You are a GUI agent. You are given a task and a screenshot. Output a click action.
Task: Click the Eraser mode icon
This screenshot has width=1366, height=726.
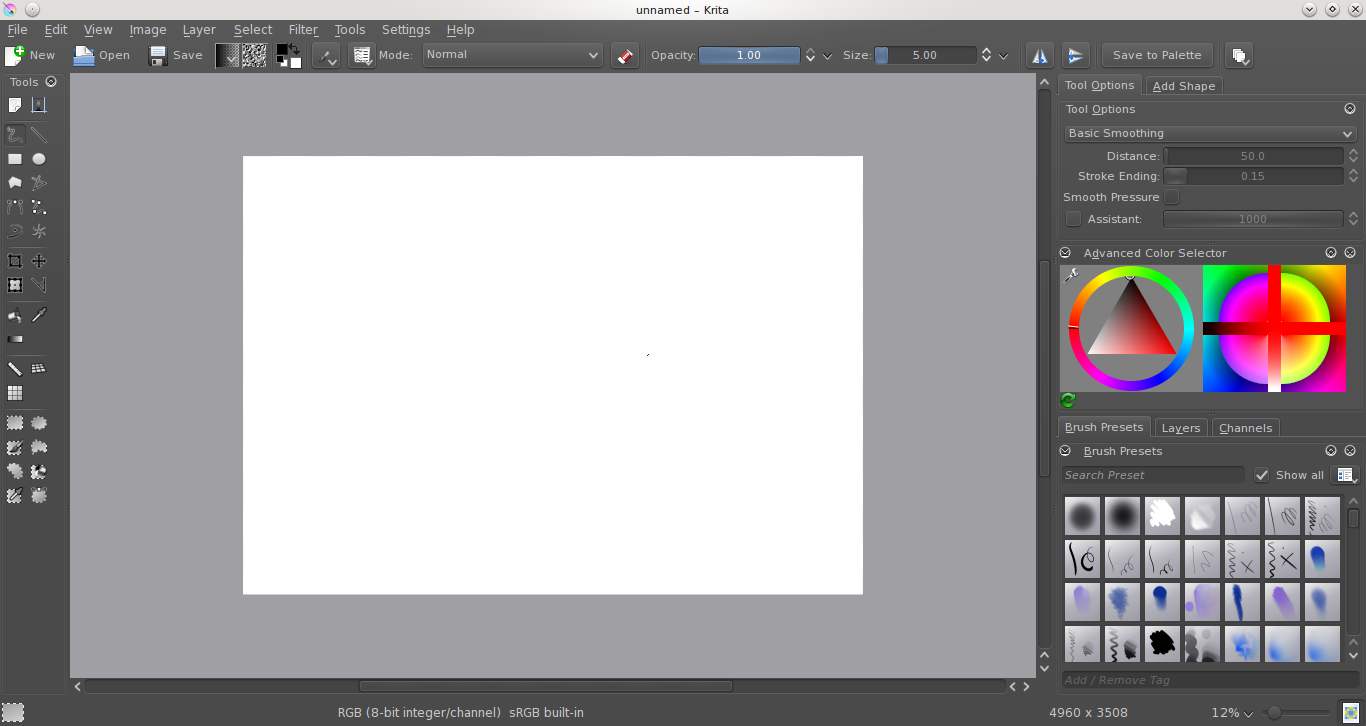pos(625,55)
